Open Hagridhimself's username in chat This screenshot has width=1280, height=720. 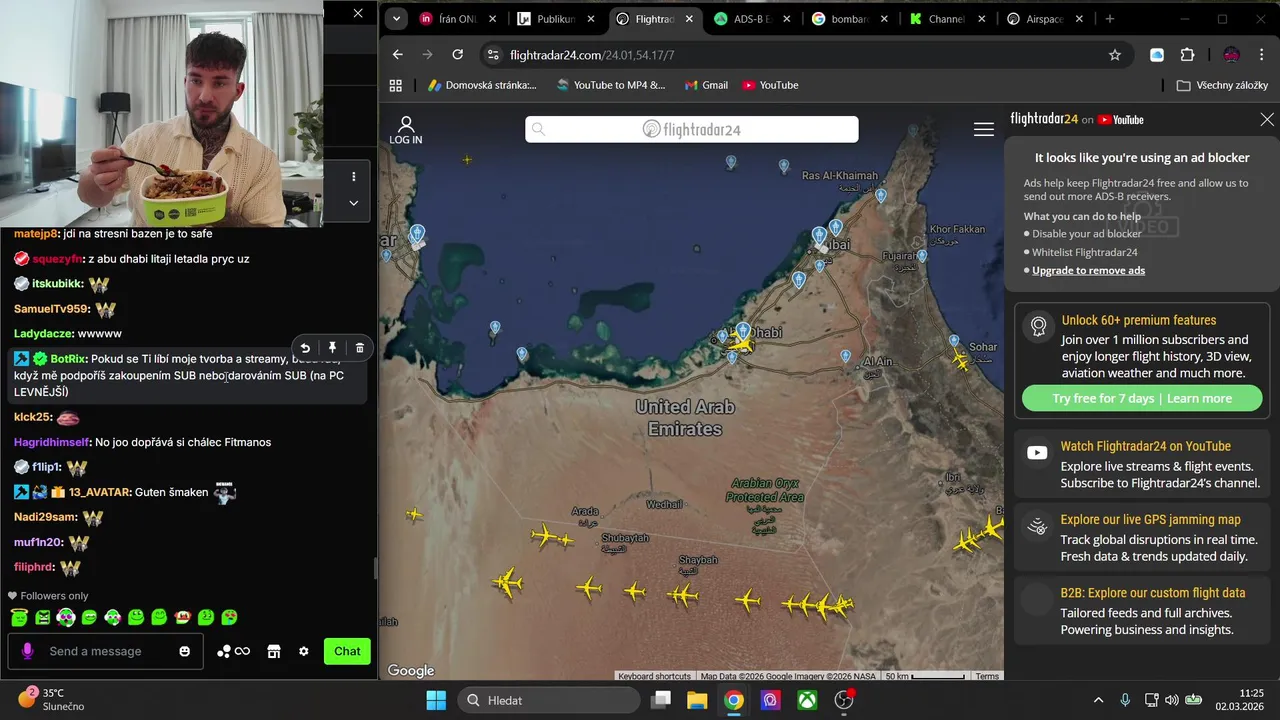(x=52, y=442)
